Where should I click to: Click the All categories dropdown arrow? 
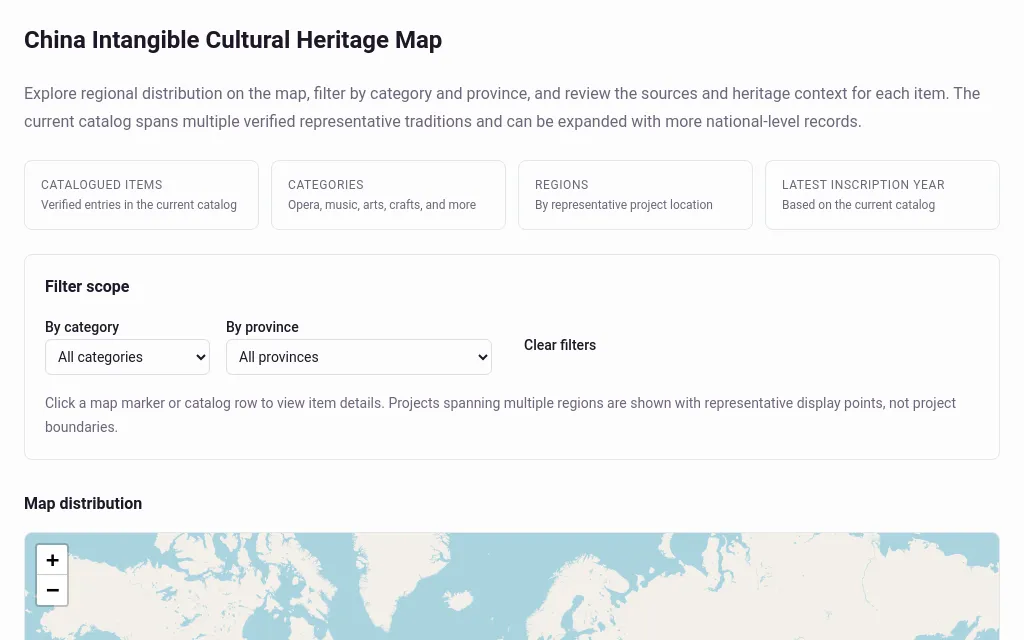click(200, 357)
